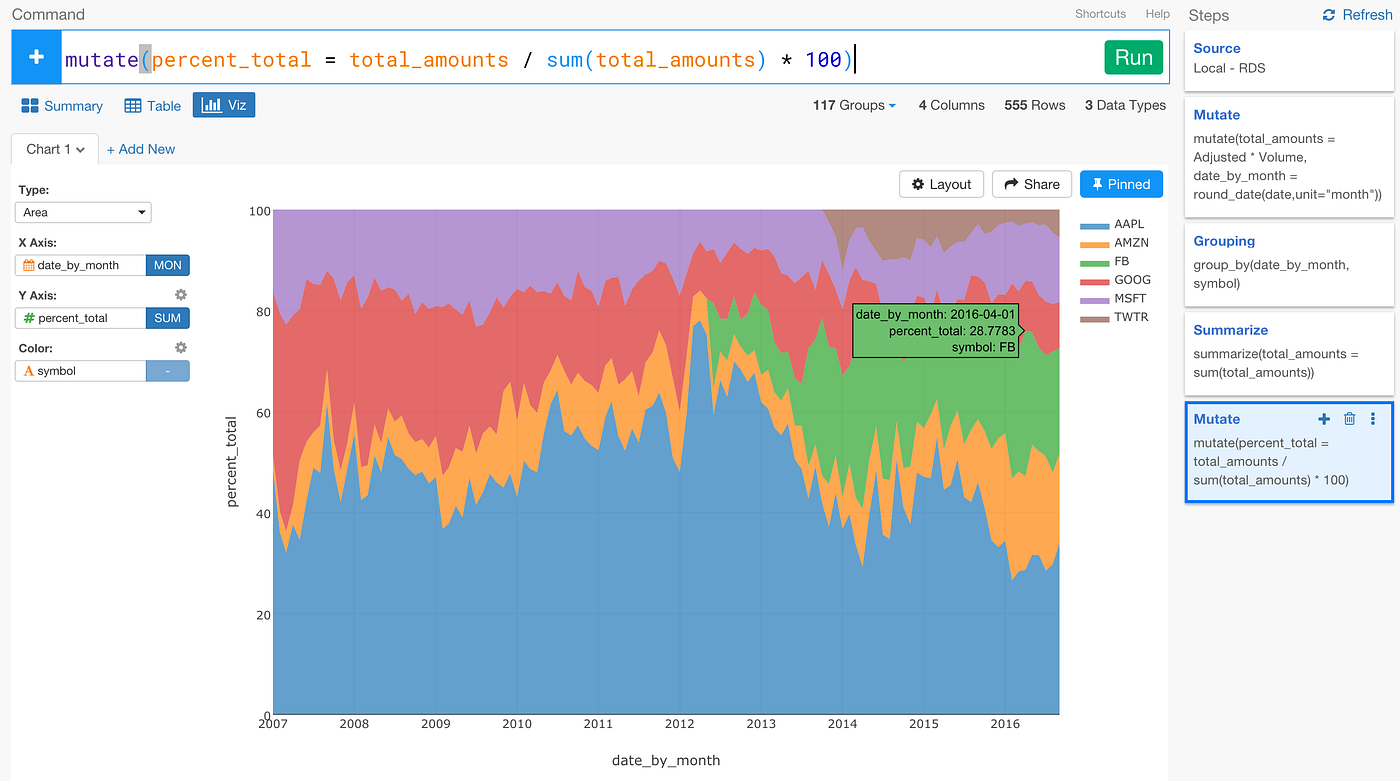The width and height of the screenshot is (1400, 781).
Task: Click Add New to create another chart
Action: [140, 148]
